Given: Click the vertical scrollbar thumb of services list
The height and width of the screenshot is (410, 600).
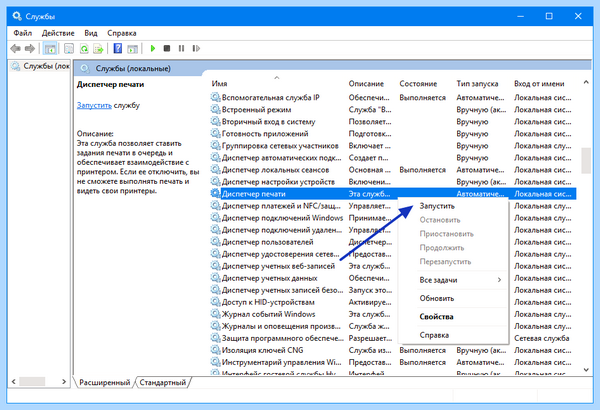Looking at the screenshot, I should (586, 161).
